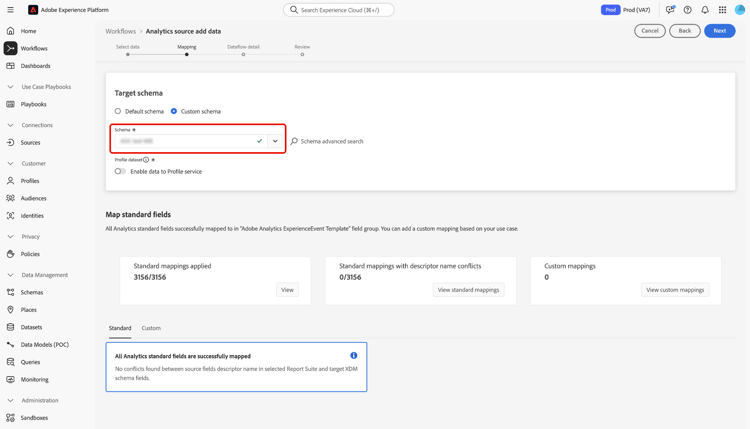Click the Next button
Image resolution: width=750 pixels, height=429 pixels.
point(719,31)
